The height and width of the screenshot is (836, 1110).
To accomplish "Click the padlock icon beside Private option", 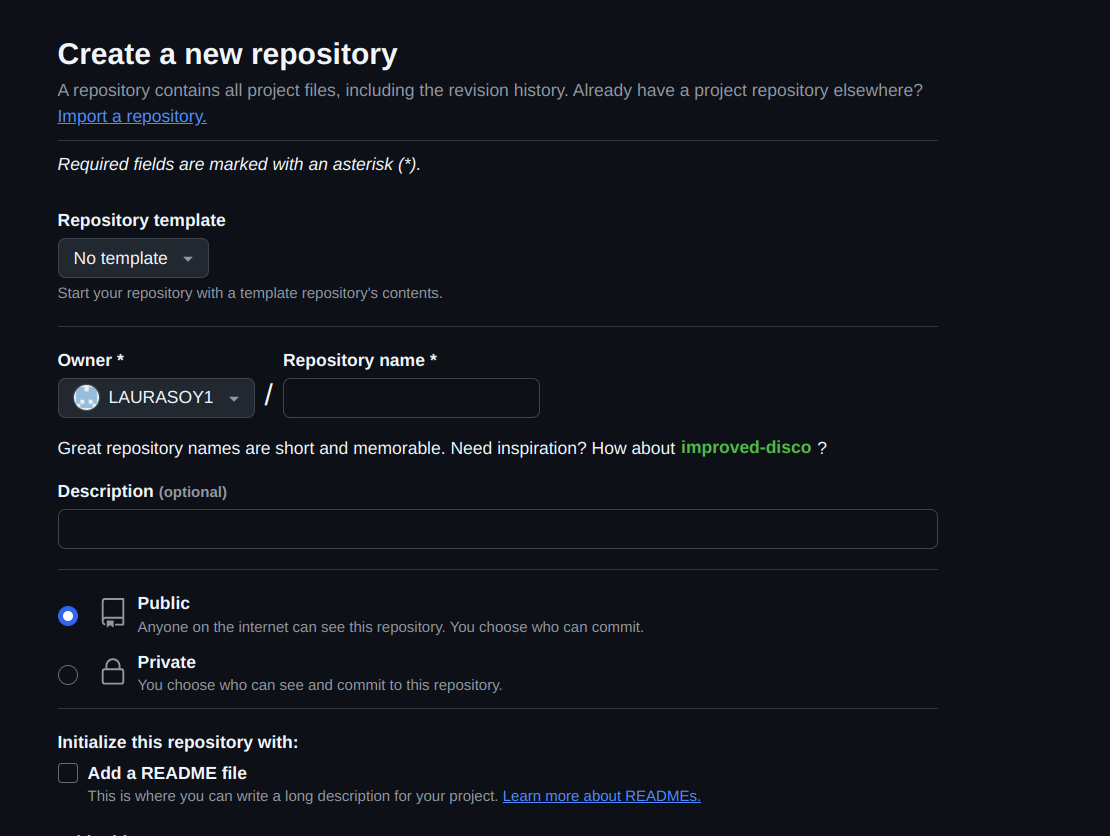I will tap(112, 672).
